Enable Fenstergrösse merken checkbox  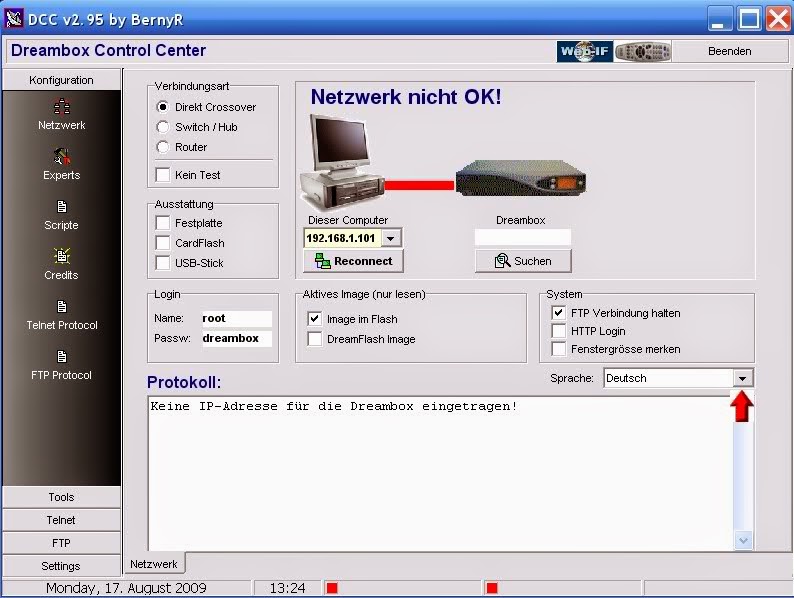[559, 349]
